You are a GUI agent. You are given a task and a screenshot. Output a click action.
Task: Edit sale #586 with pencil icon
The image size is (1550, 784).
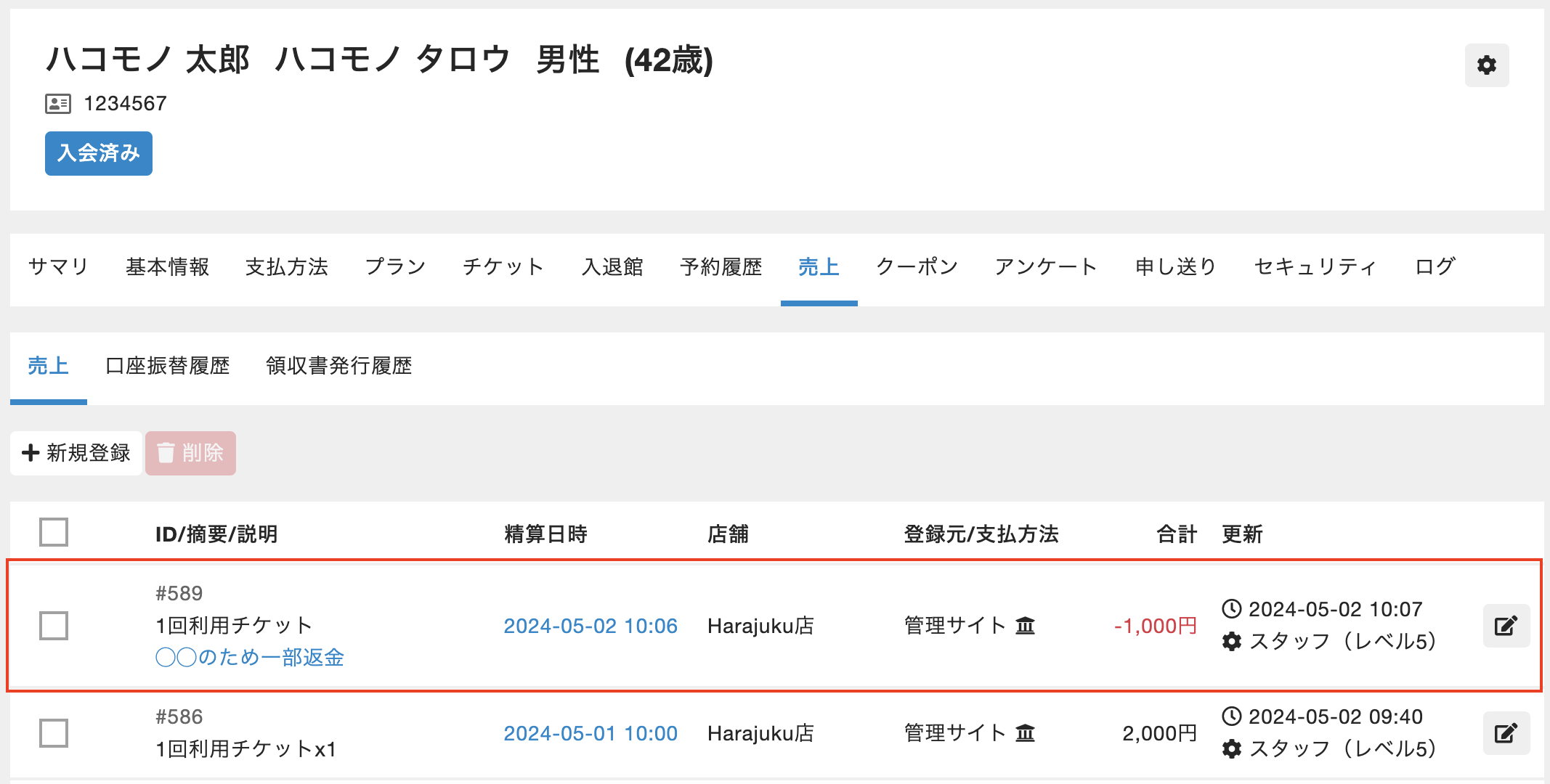(x=1506, y=733)
